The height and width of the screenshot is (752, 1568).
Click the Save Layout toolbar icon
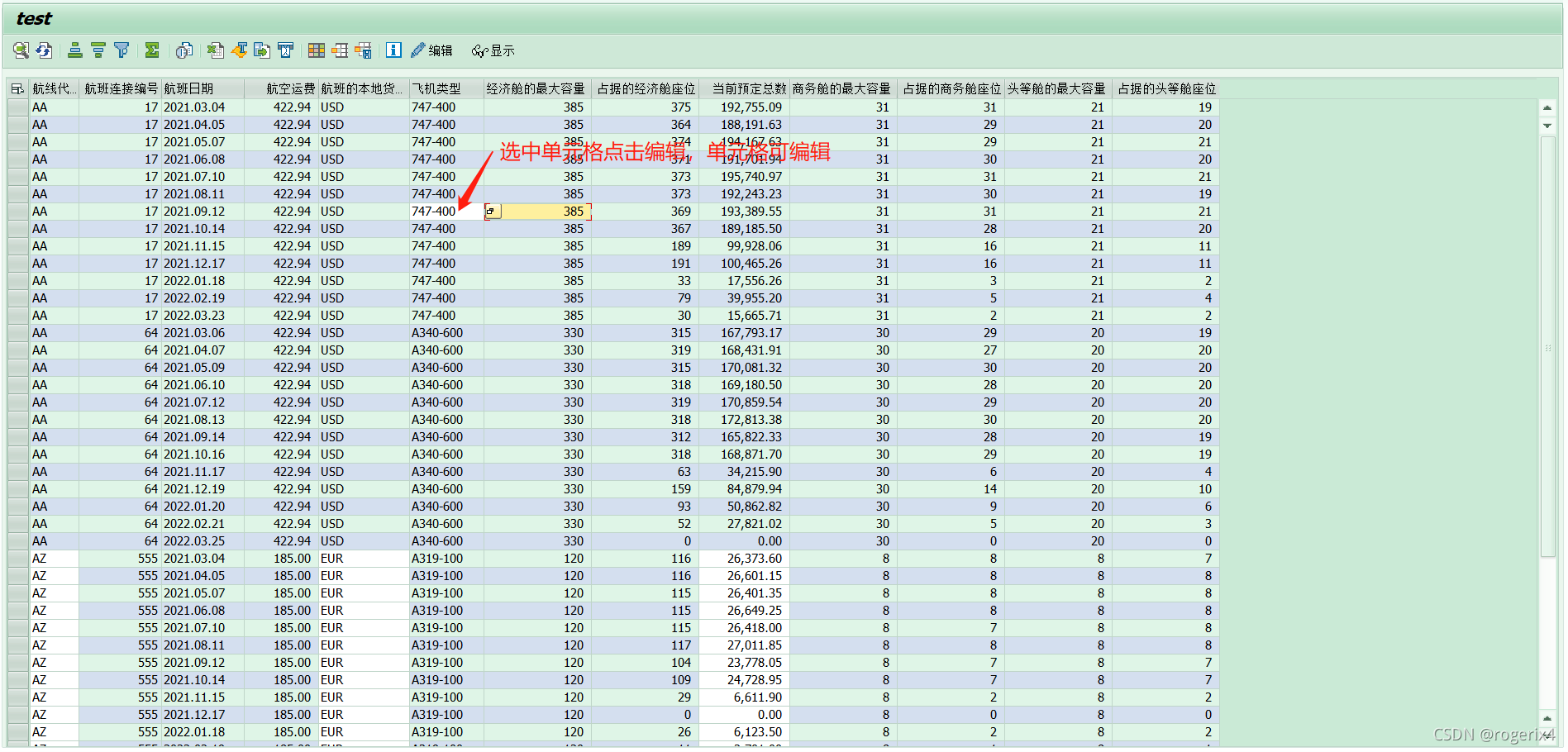click(363, 50)
